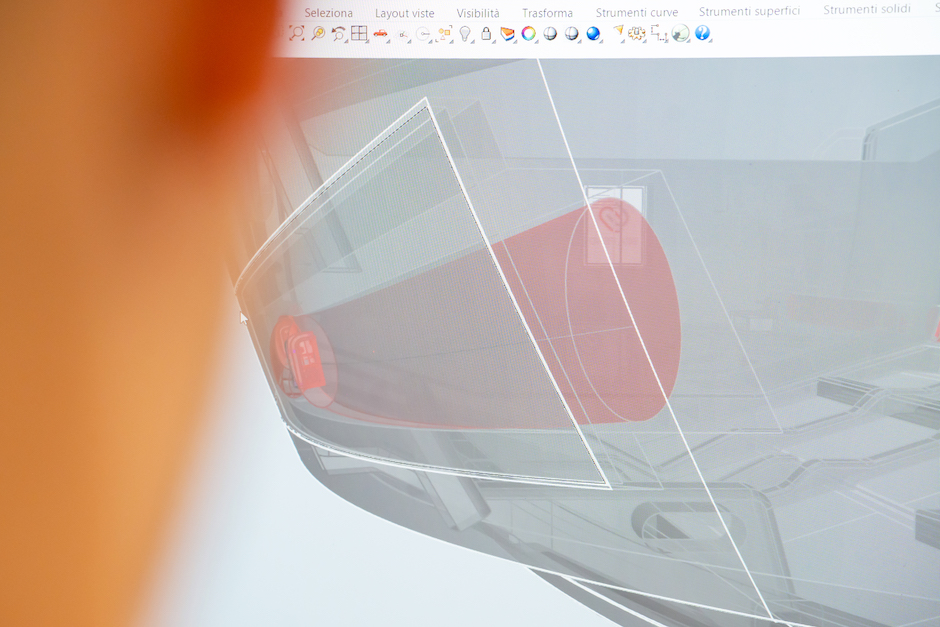Open Help via blue question mark

(701, 32)
